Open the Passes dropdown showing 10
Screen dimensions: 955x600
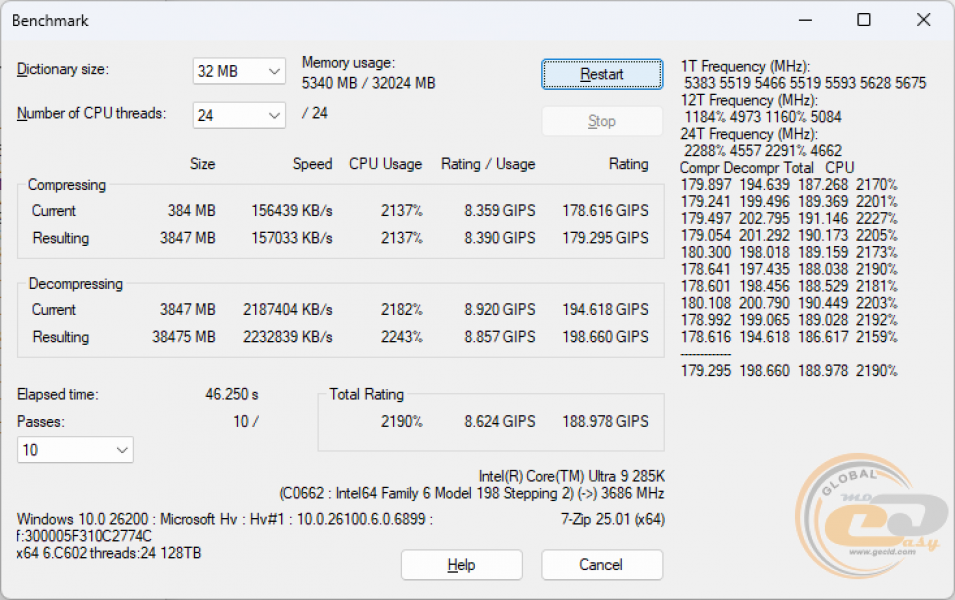[74, 450]
